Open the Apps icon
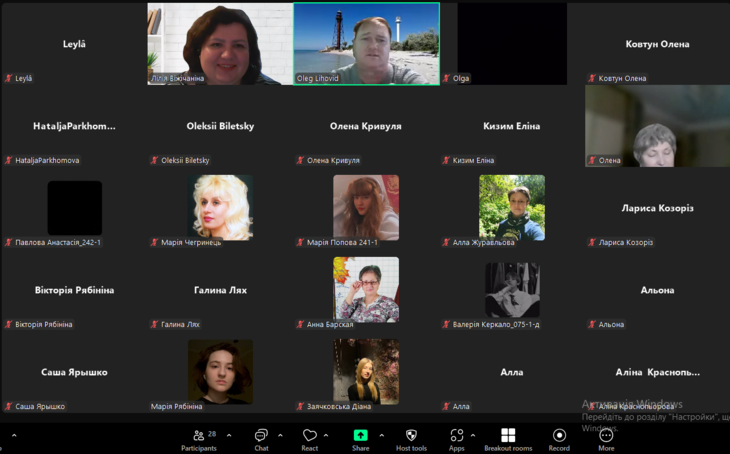730x454 pixels. point(457,435)
